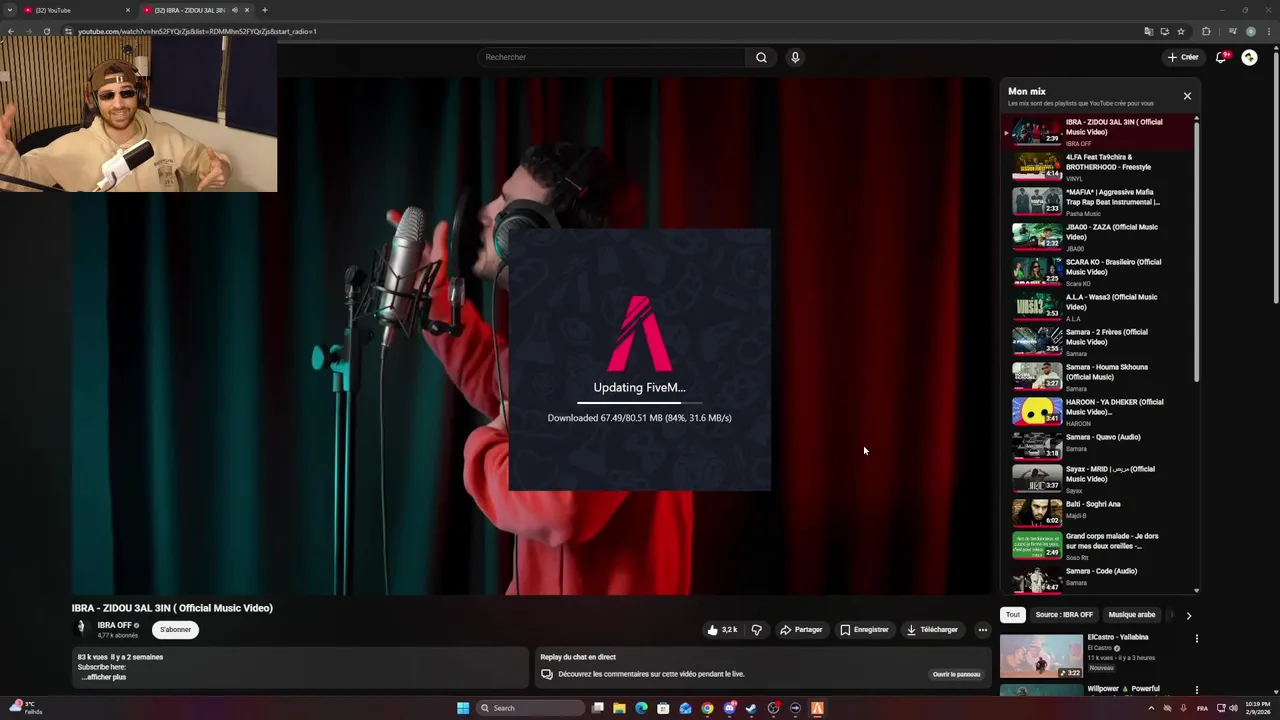The width and height of the screenshot is (1280, 720).
Task: Open a new browser tab
Action: pos(264,10)
